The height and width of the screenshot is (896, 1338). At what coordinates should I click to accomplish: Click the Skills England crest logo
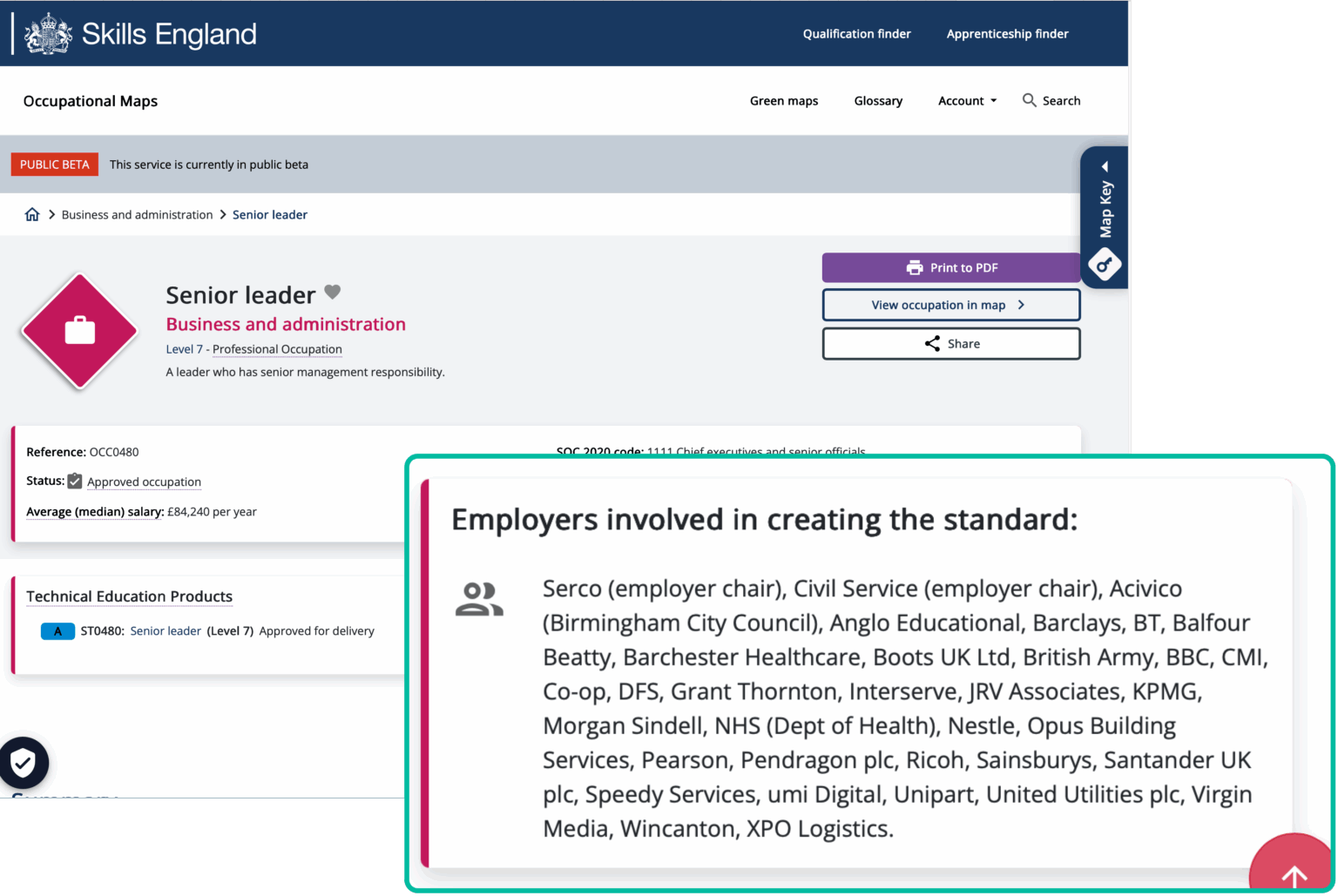point(48,34)
